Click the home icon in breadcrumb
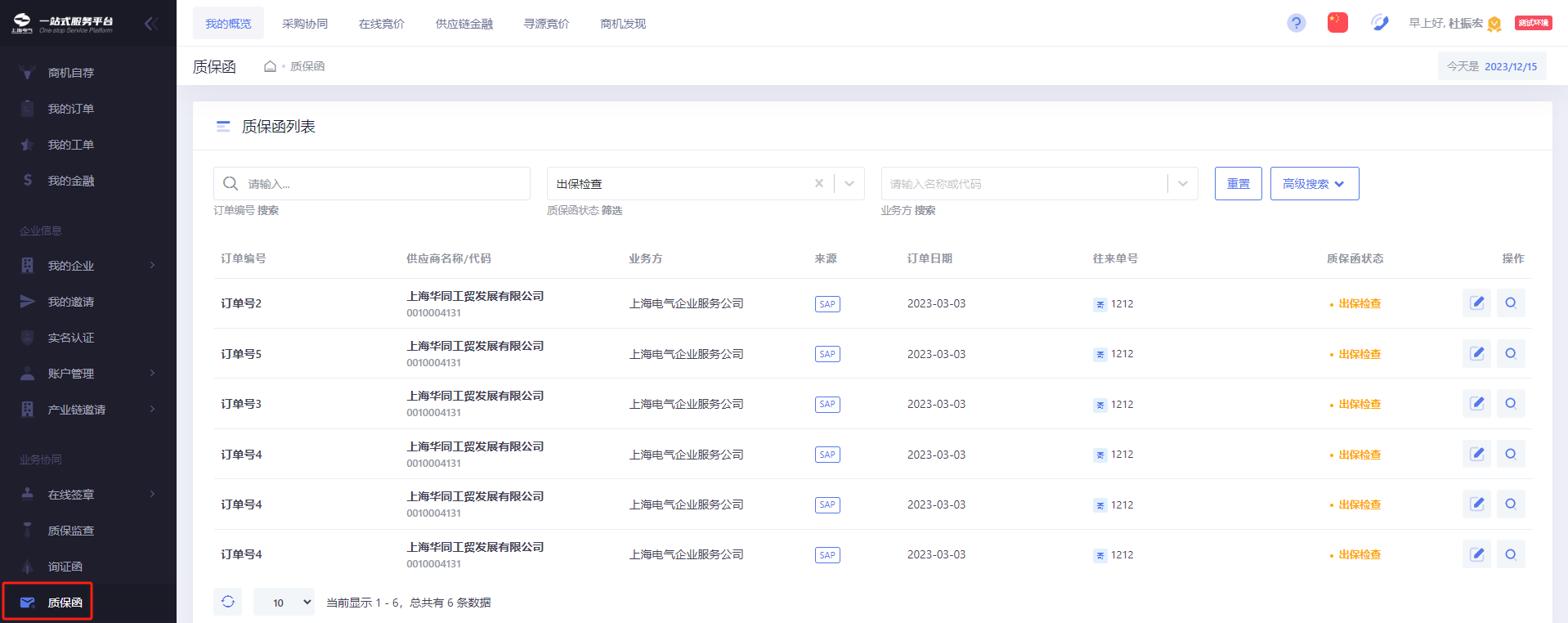1568x623 pixels. pos(270,66)
